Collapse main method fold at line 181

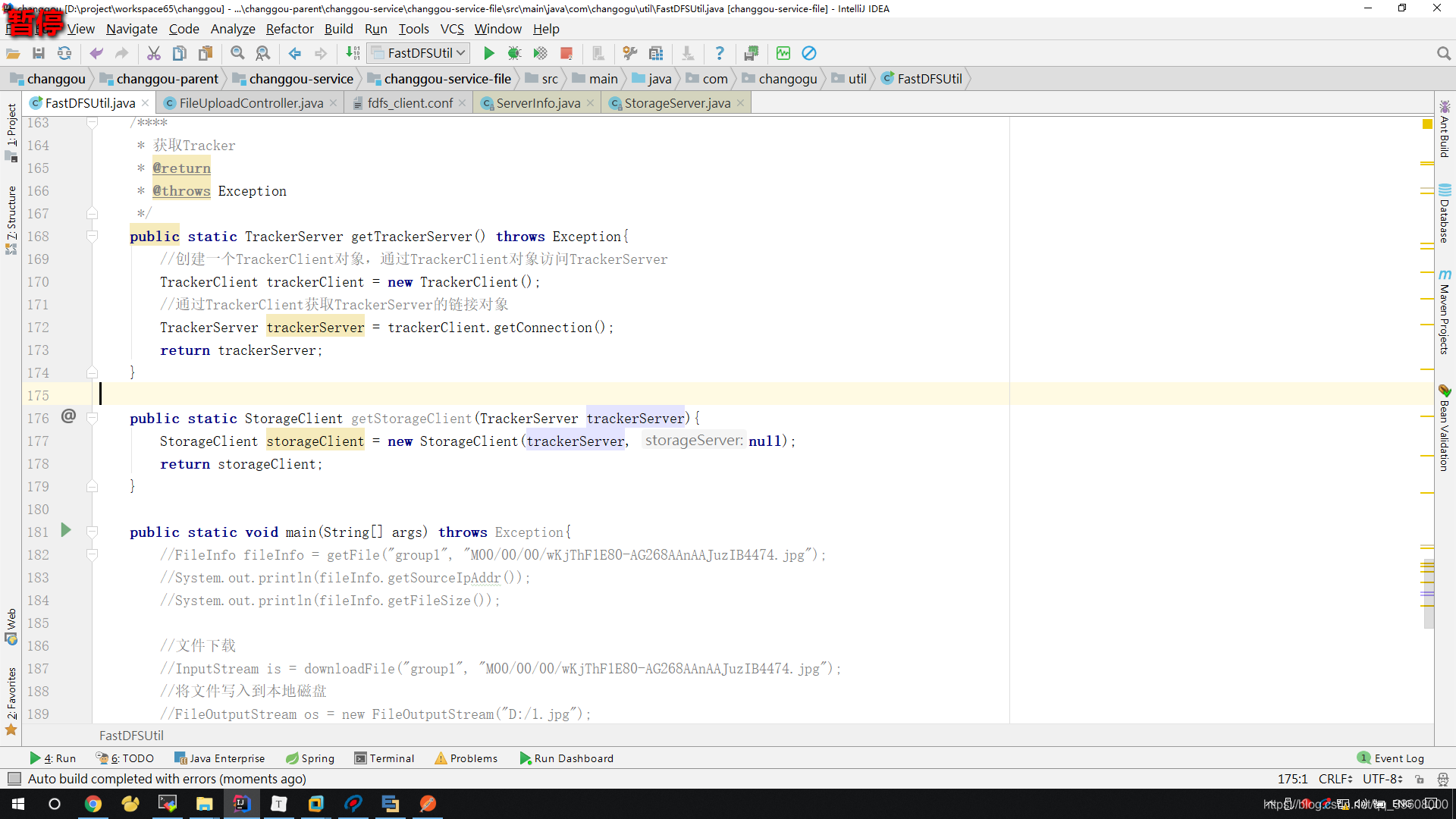(92, 532)
